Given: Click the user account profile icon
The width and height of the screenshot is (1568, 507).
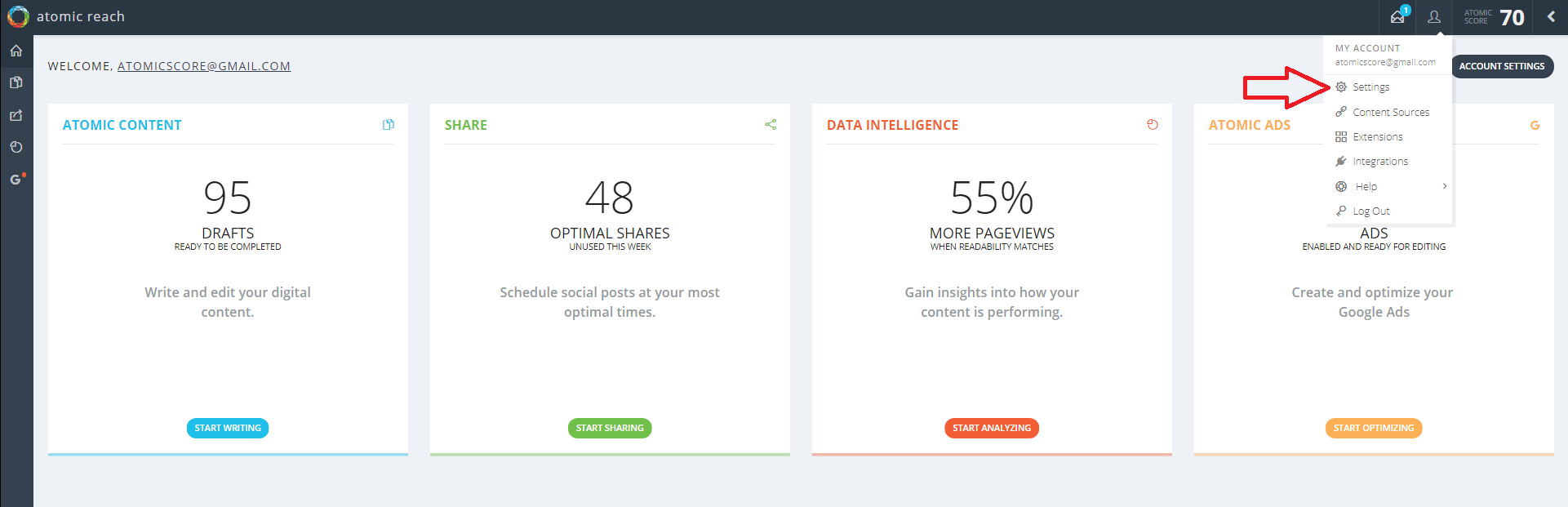Looking at the screenshot, I should coord(1434,16).
